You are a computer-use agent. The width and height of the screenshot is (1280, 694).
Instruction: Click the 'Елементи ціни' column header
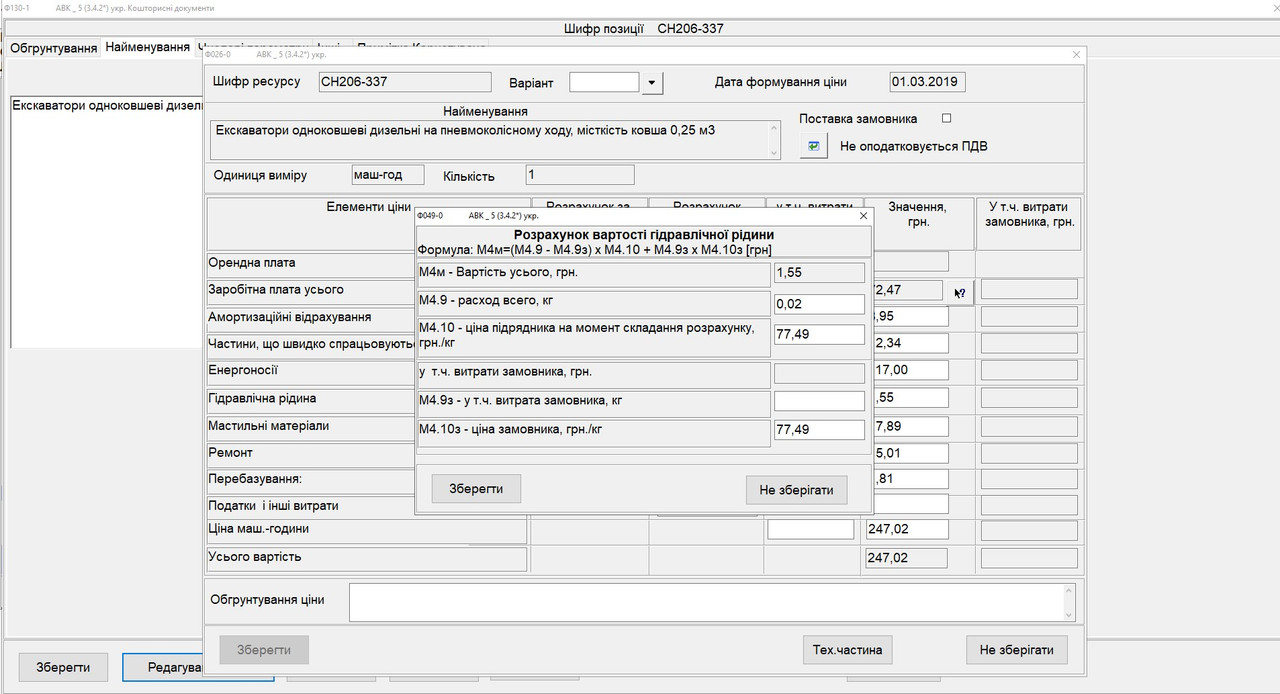click(x=368, y=207)
